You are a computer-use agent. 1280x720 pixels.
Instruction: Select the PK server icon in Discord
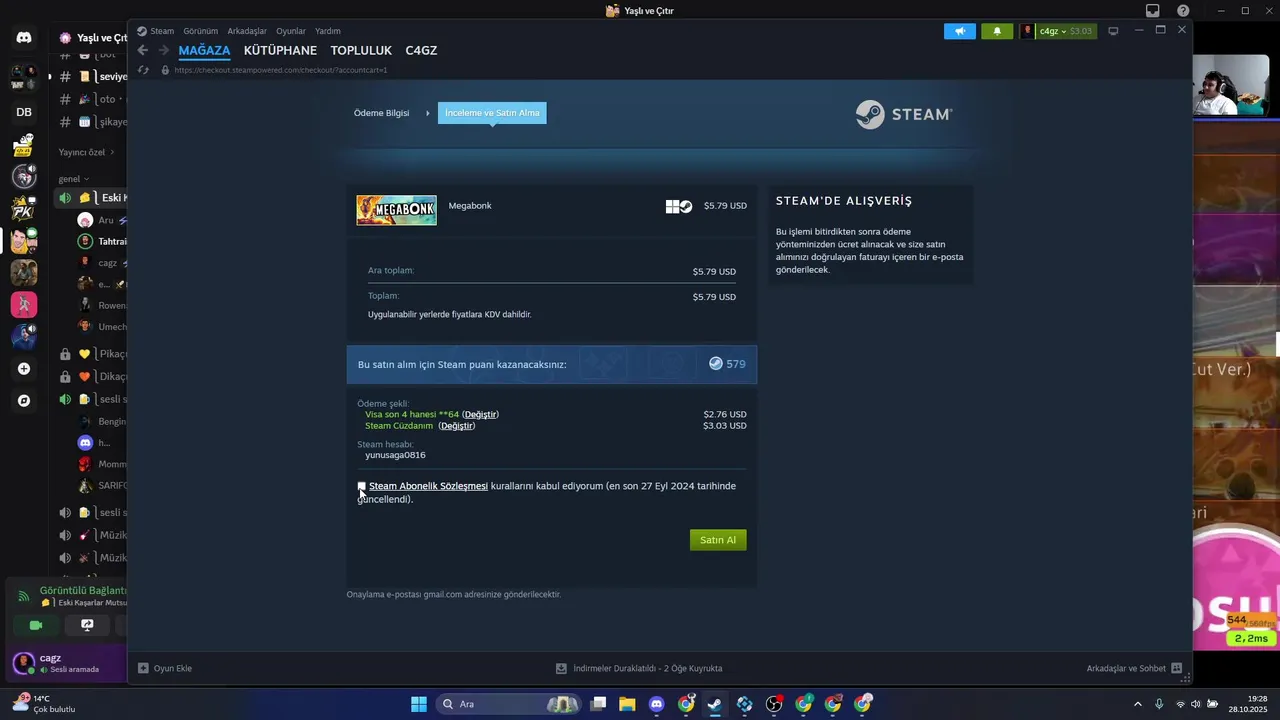coord(24,208)
